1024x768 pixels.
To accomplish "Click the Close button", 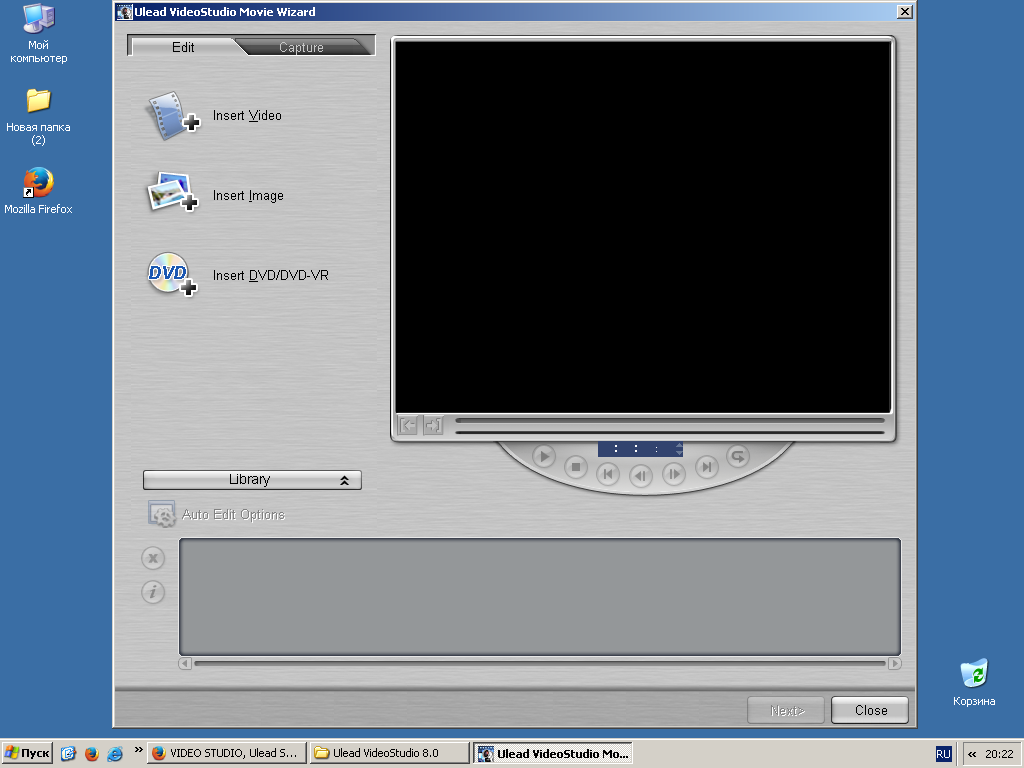I will point(870,710).
